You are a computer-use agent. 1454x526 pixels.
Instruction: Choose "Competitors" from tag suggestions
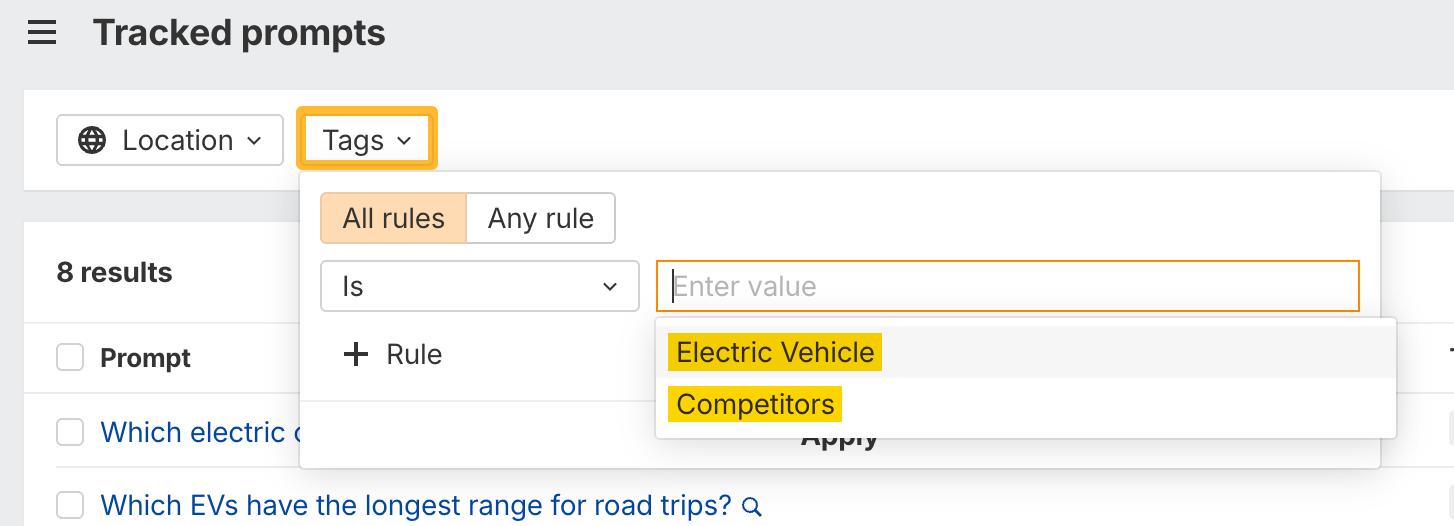coord(755,404)
